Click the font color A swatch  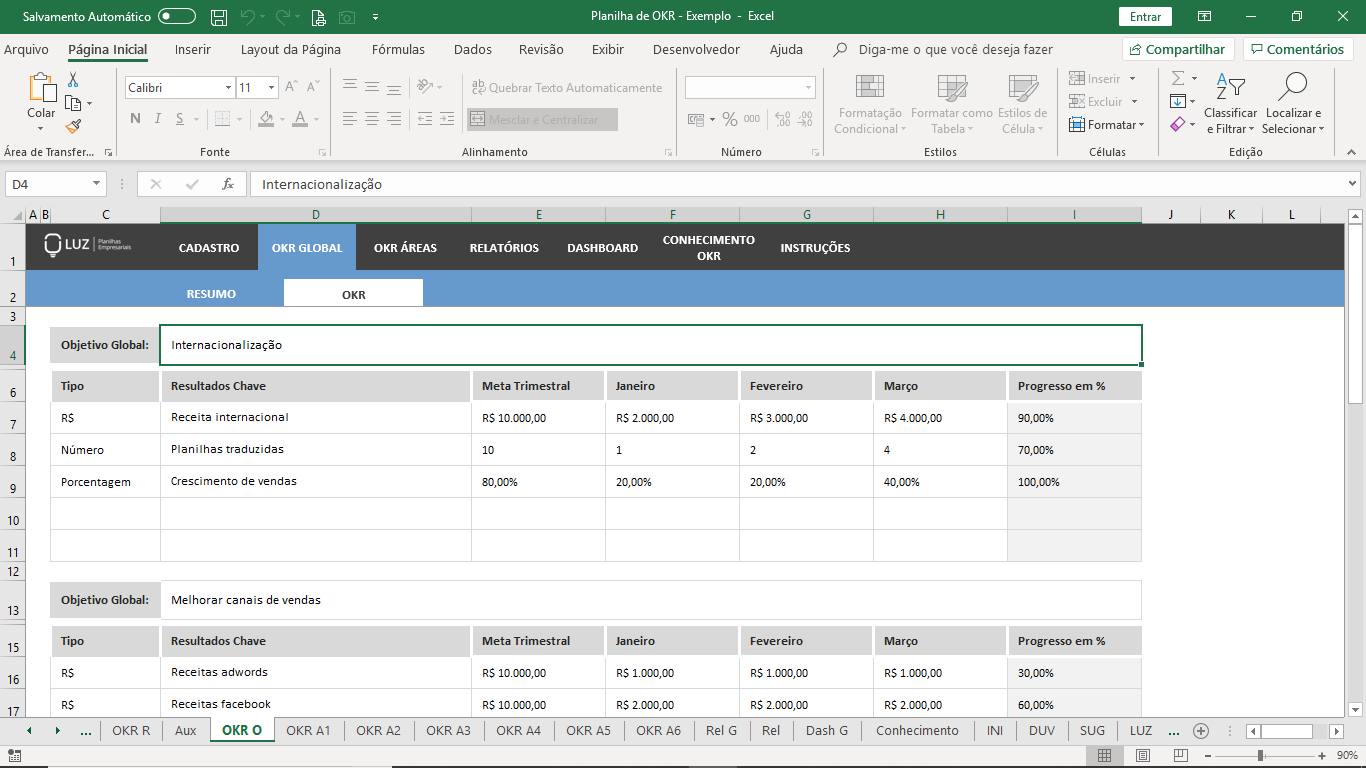300,119
